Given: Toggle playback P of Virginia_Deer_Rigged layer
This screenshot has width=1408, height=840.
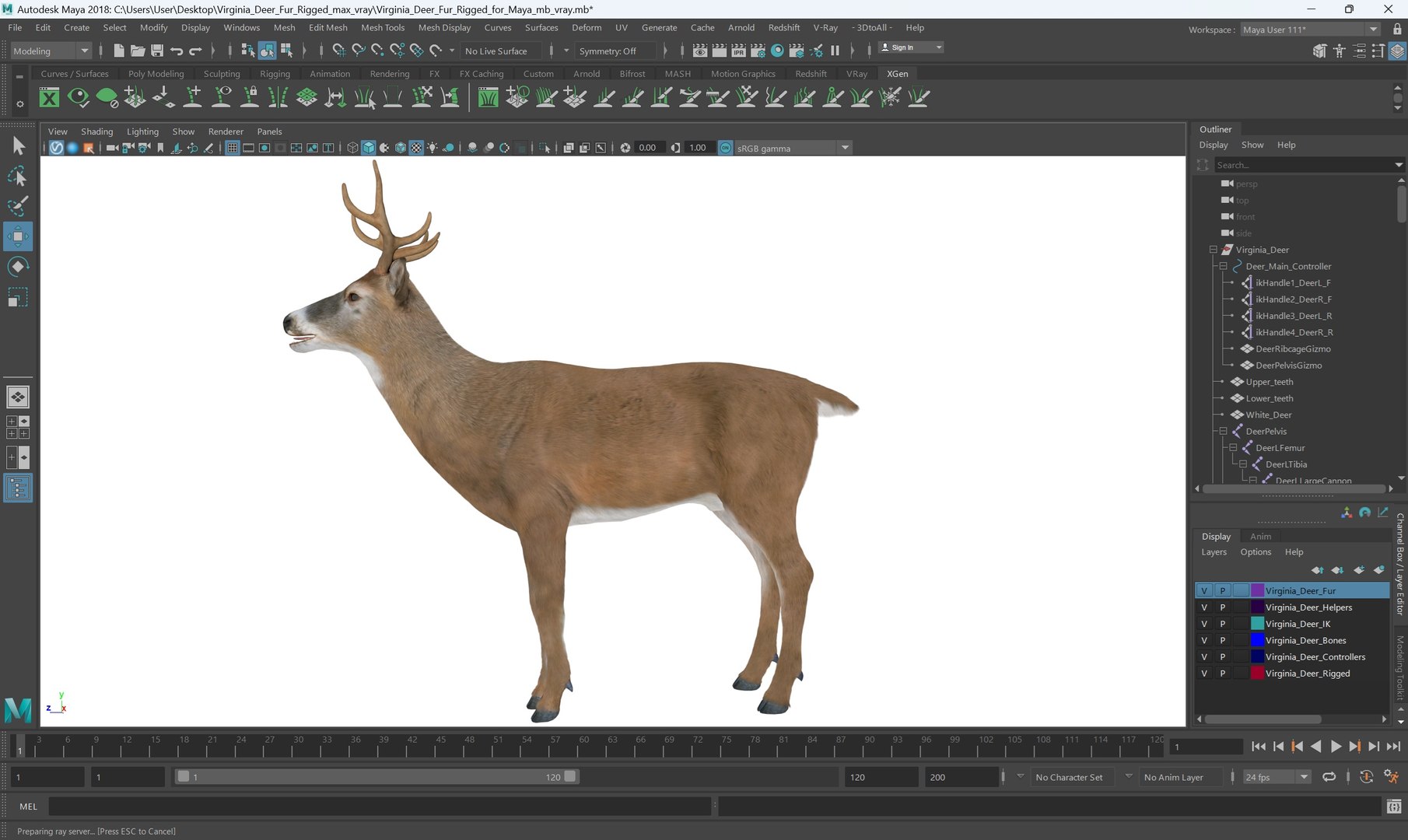Looking at the screenshot, I should point(1222,674).
